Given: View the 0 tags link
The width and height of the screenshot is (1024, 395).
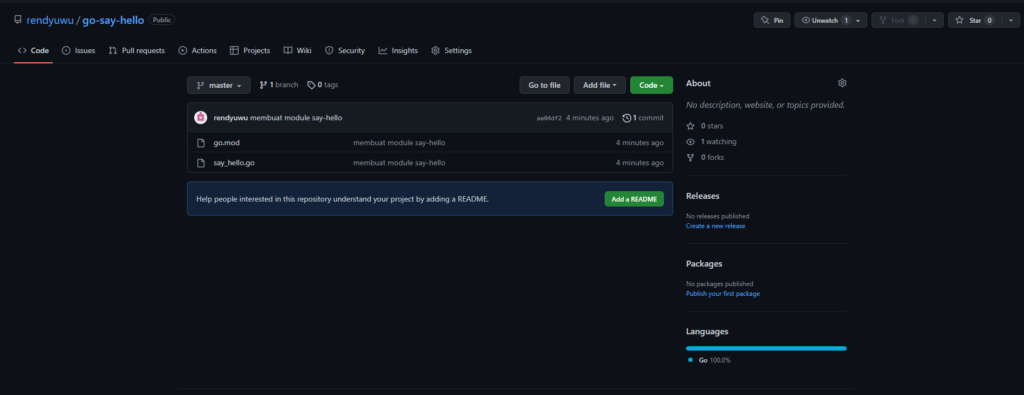Looking at the screenshot, I should tap(323, 85).
